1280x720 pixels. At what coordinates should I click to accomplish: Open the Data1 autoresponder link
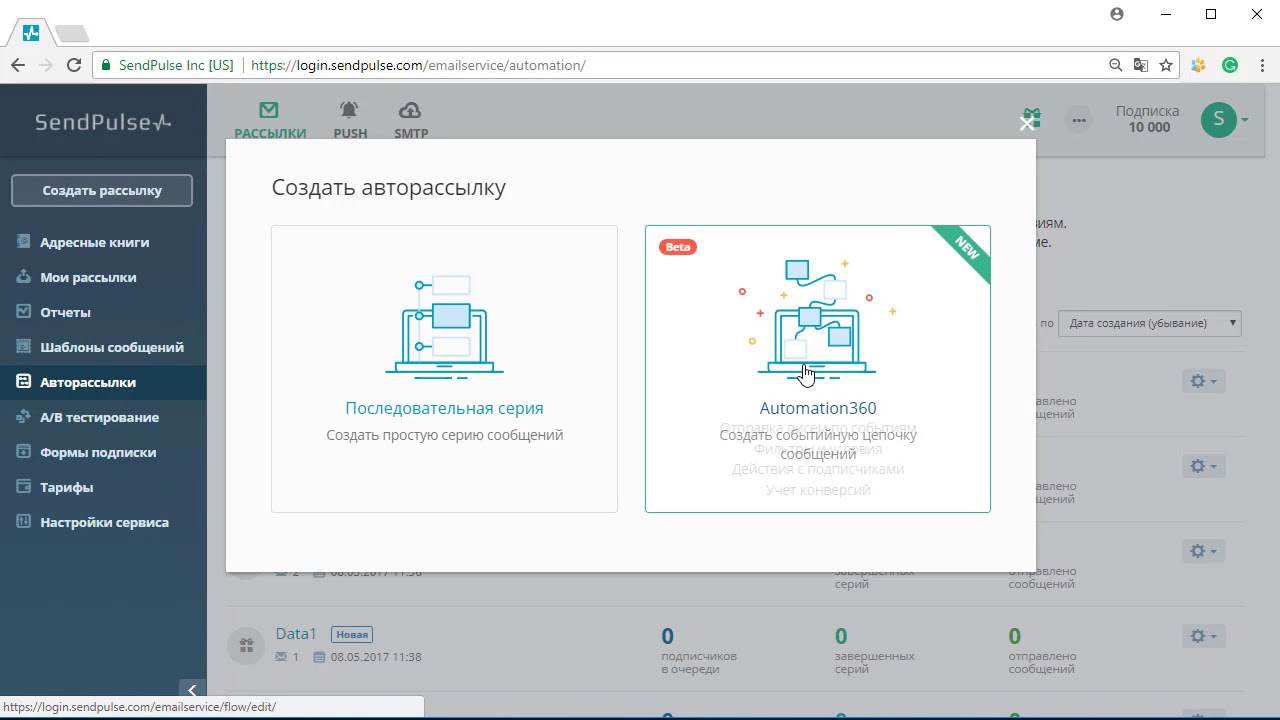[x=296, y=634]
